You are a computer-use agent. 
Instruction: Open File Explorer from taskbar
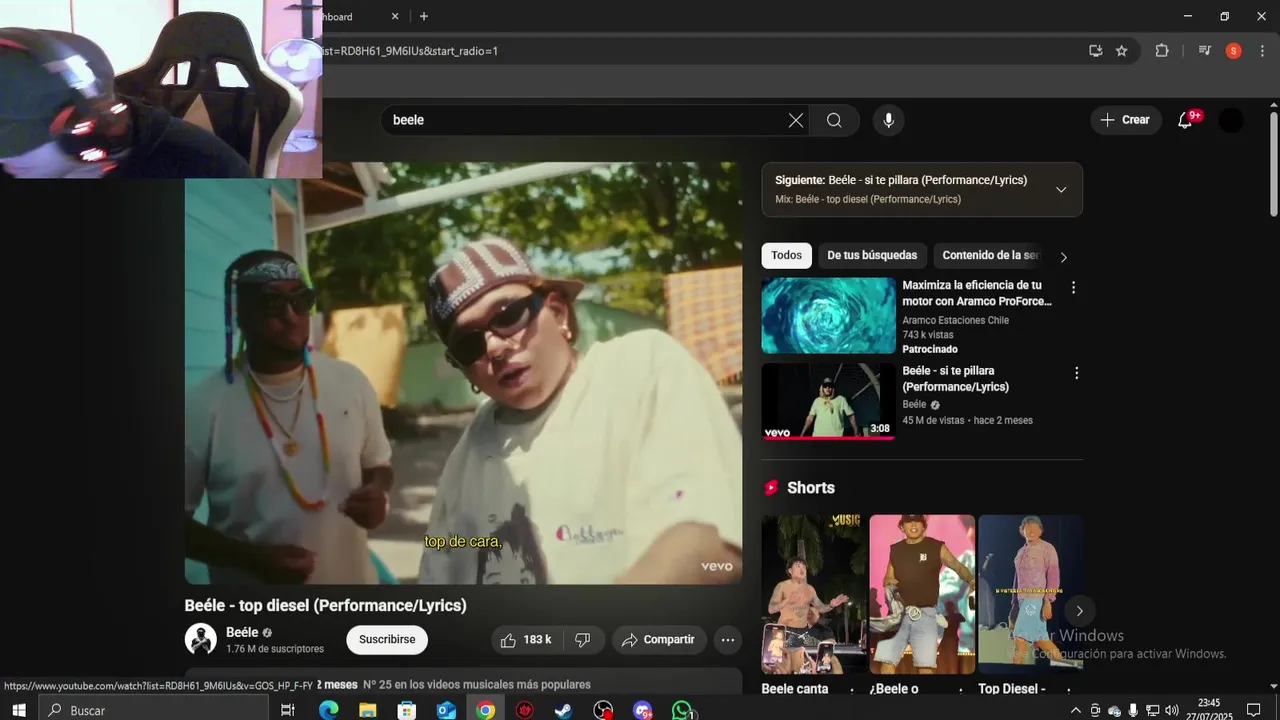(367, 709)
